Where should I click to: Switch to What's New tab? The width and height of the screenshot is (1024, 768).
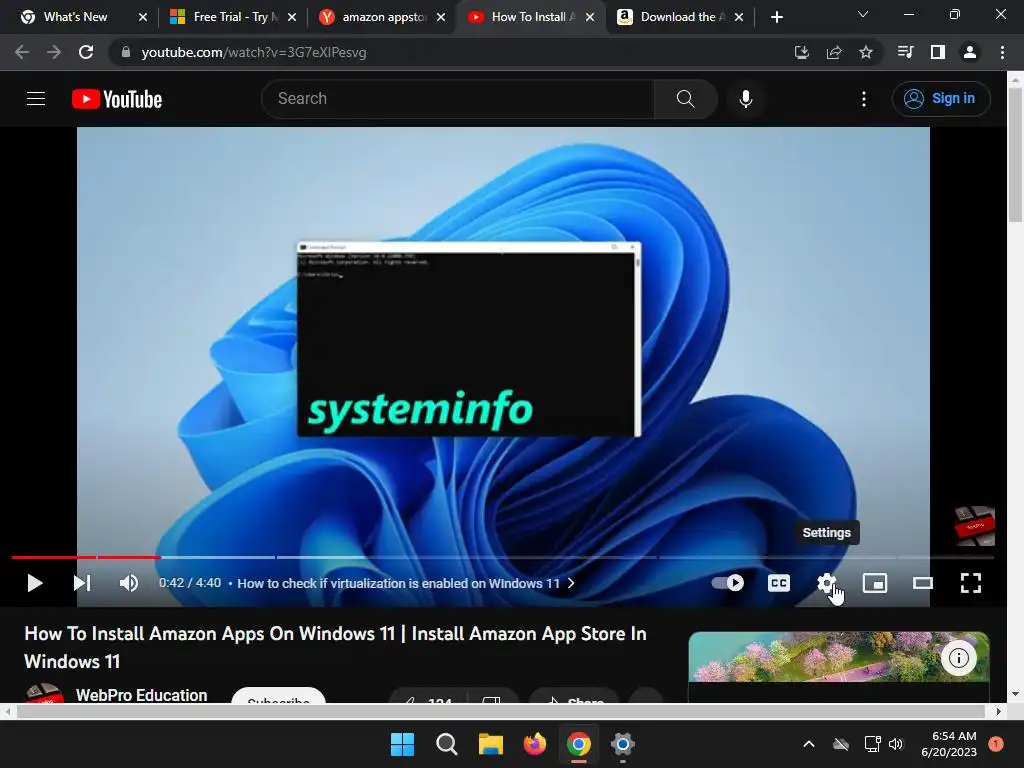(x=75, y=17)
